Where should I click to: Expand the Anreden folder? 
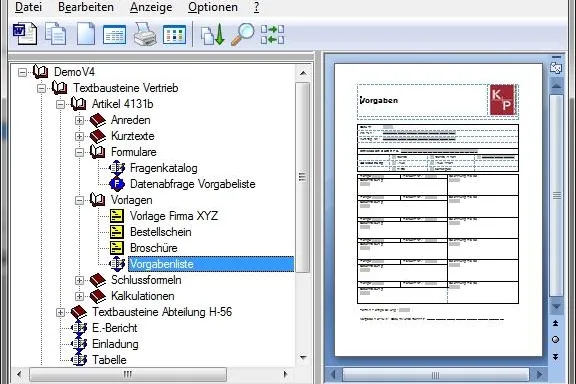click(x=79, y=120)
